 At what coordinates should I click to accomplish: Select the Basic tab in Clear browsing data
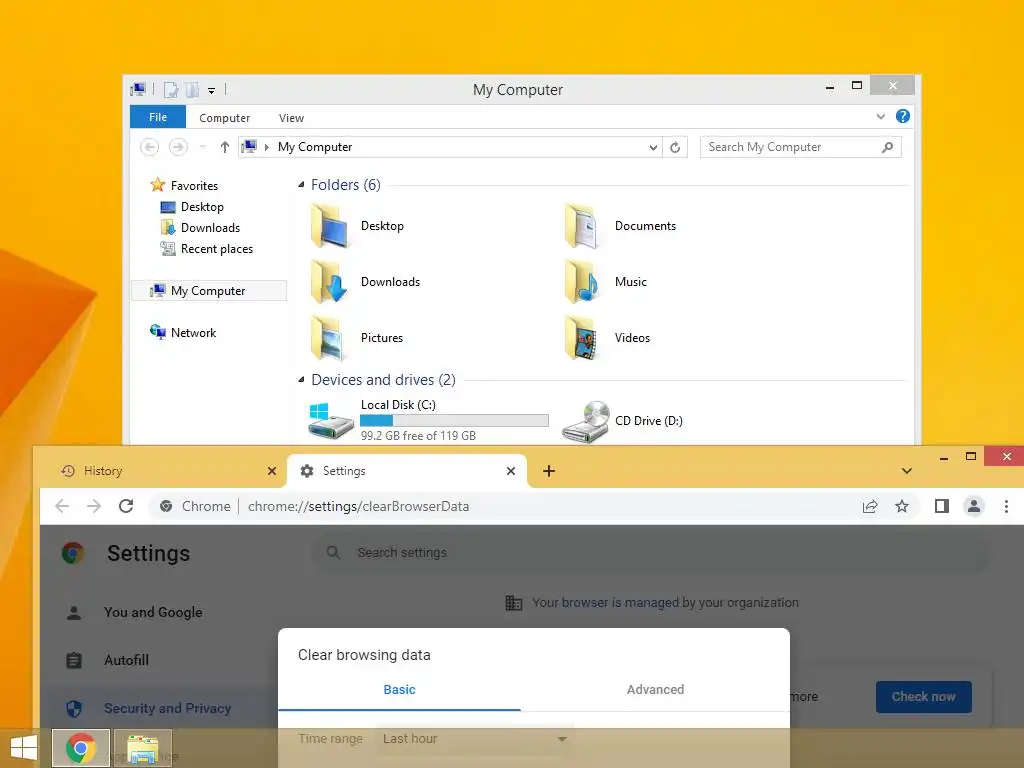click(x=399, y=690)
